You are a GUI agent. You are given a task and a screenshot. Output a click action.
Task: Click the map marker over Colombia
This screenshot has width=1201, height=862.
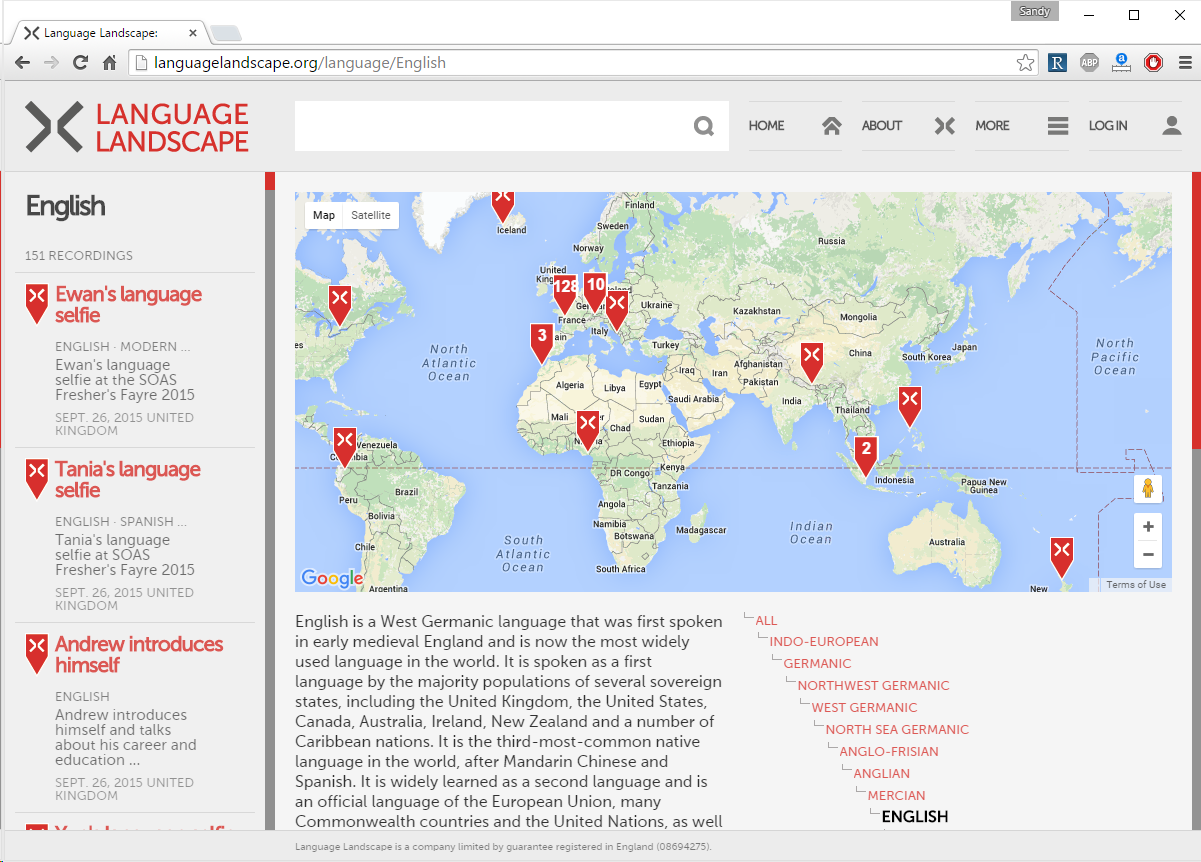(x=345, y=447)
